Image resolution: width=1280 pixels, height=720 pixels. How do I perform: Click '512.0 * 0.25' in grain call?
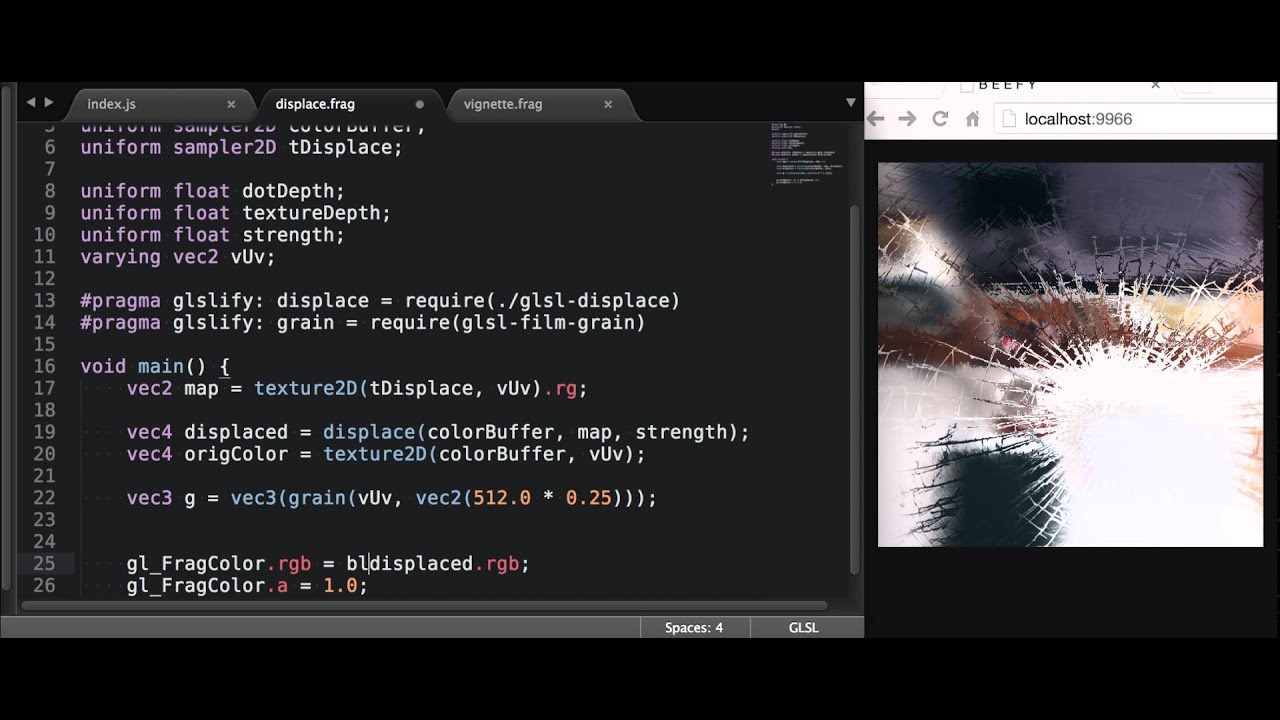tap(542, 498)
